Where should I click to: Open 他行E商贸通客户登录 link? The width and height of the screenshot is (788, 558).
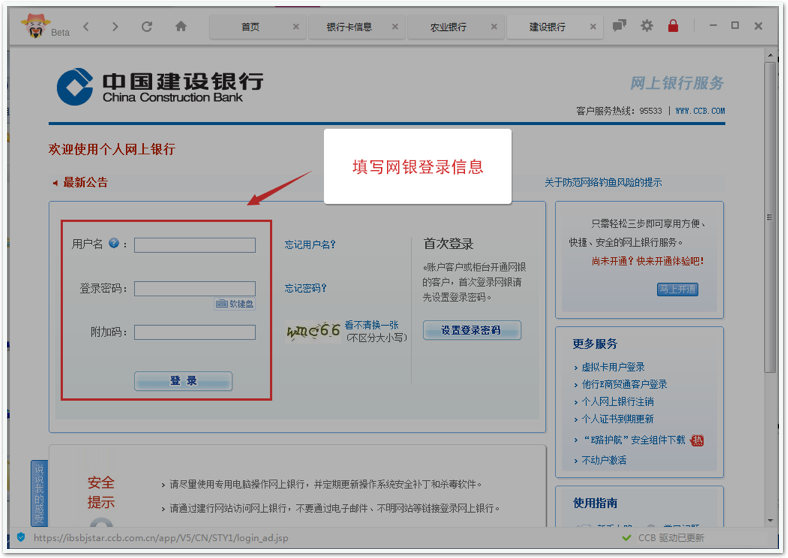(x=625, y=384)
